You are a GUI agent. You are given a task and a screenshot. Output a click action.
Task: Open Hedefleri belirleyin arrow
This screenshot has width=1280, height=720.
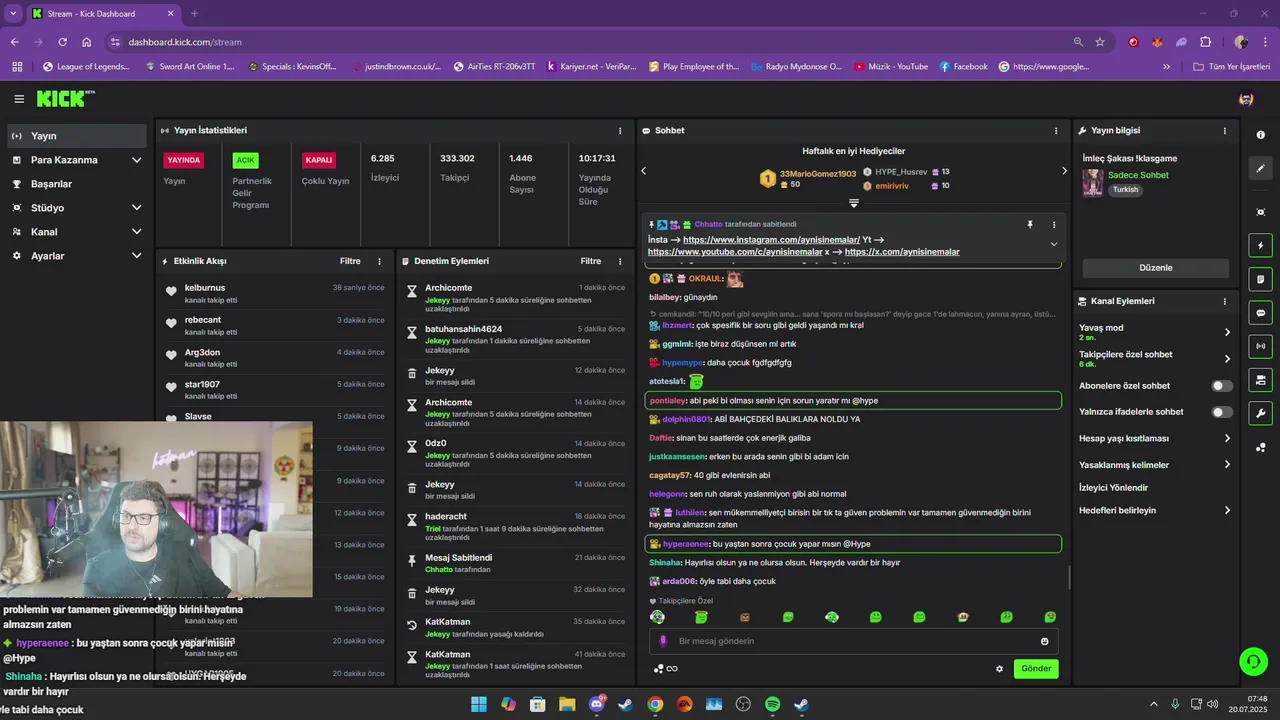point(1227,510)
